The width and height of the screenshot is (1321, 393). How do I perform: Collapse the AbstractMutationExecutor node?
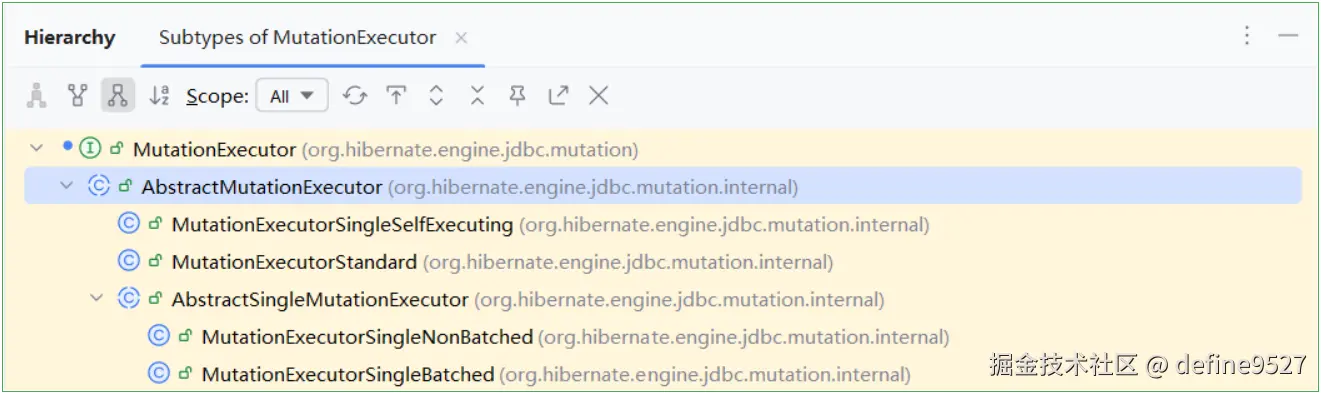(x=67, y=186)
